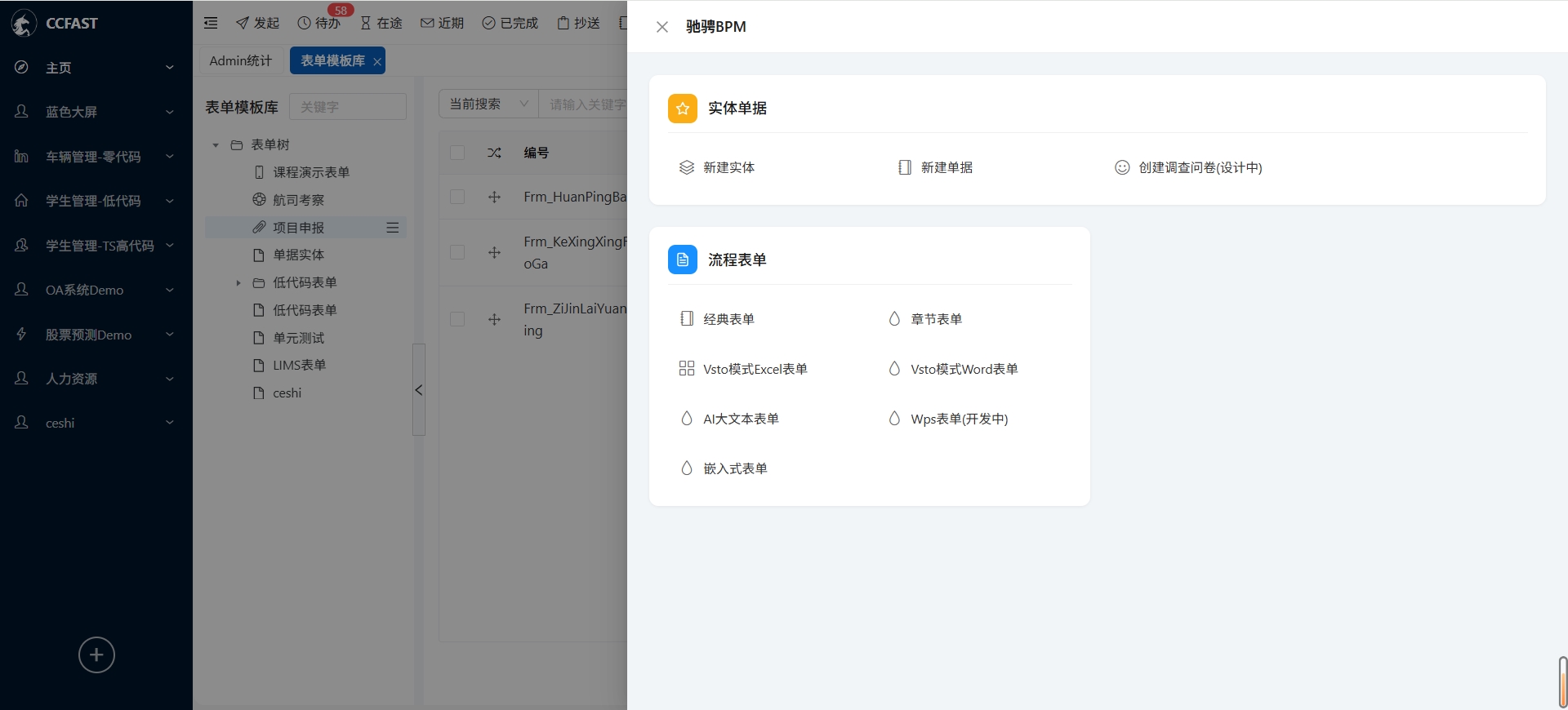Click the 关键字 tree search field

[348, 106]
